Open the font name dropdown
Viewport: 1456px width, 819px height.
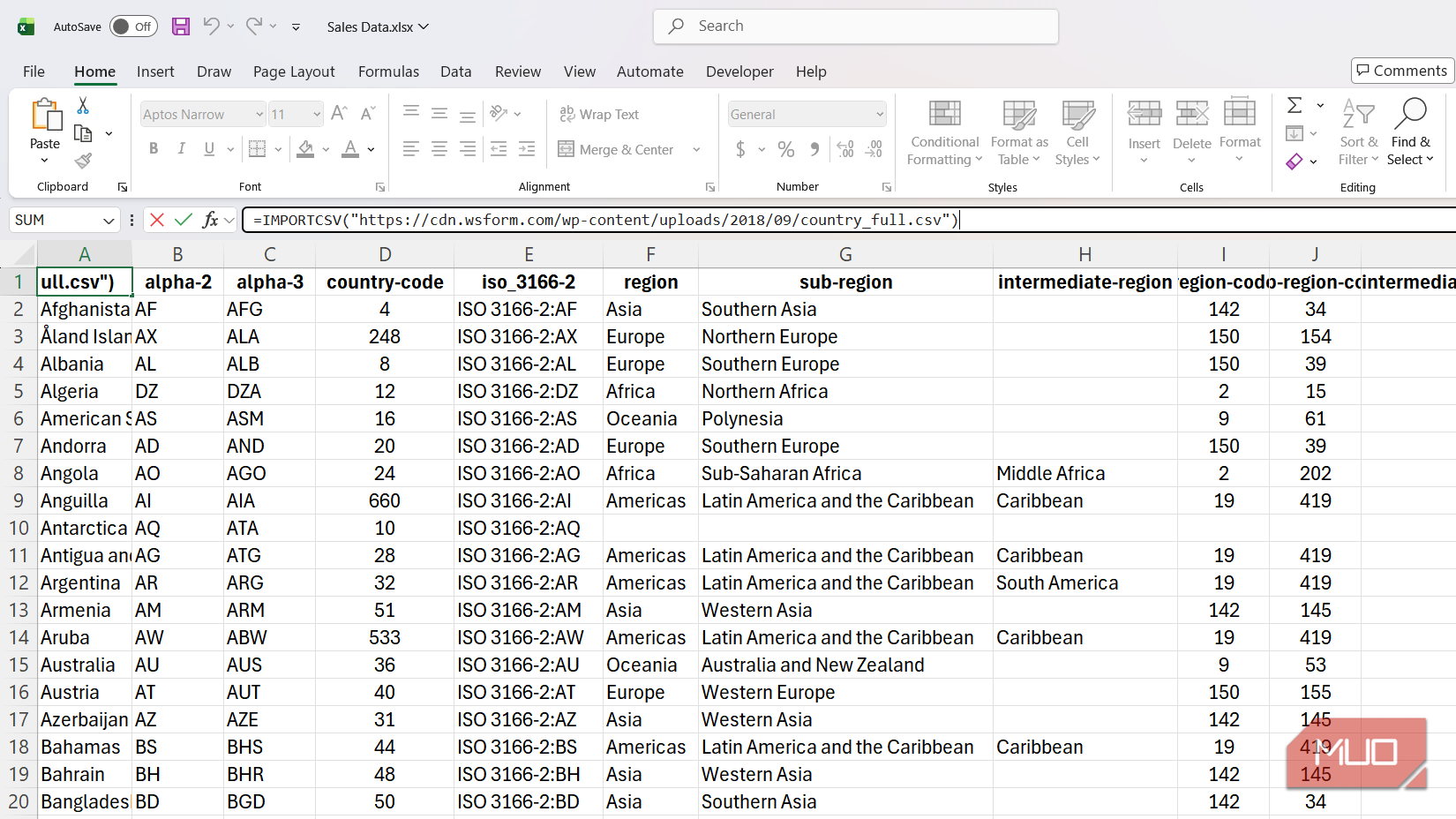tap(259, 114)
